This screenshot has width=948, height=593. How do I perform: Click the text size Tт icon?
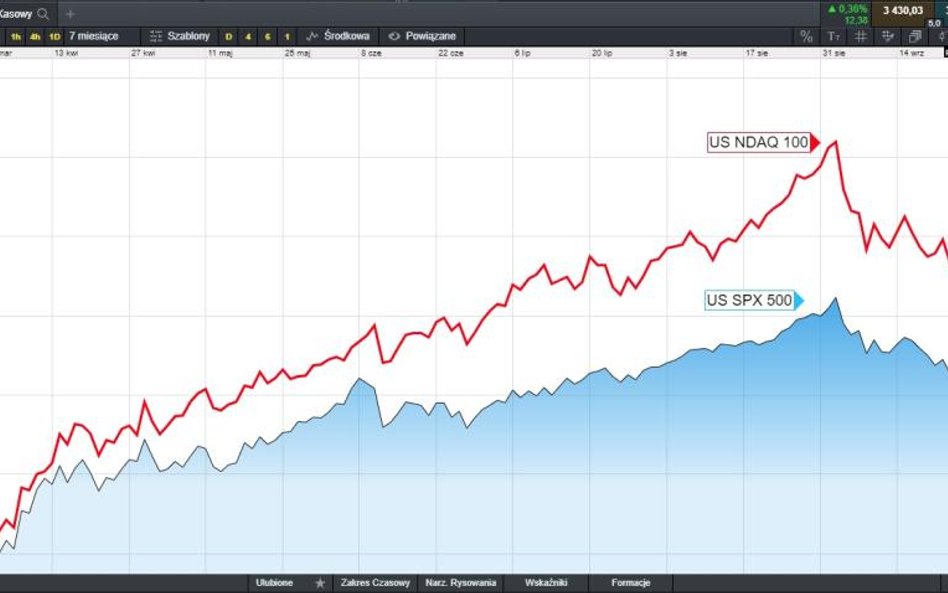click(834, 36)
